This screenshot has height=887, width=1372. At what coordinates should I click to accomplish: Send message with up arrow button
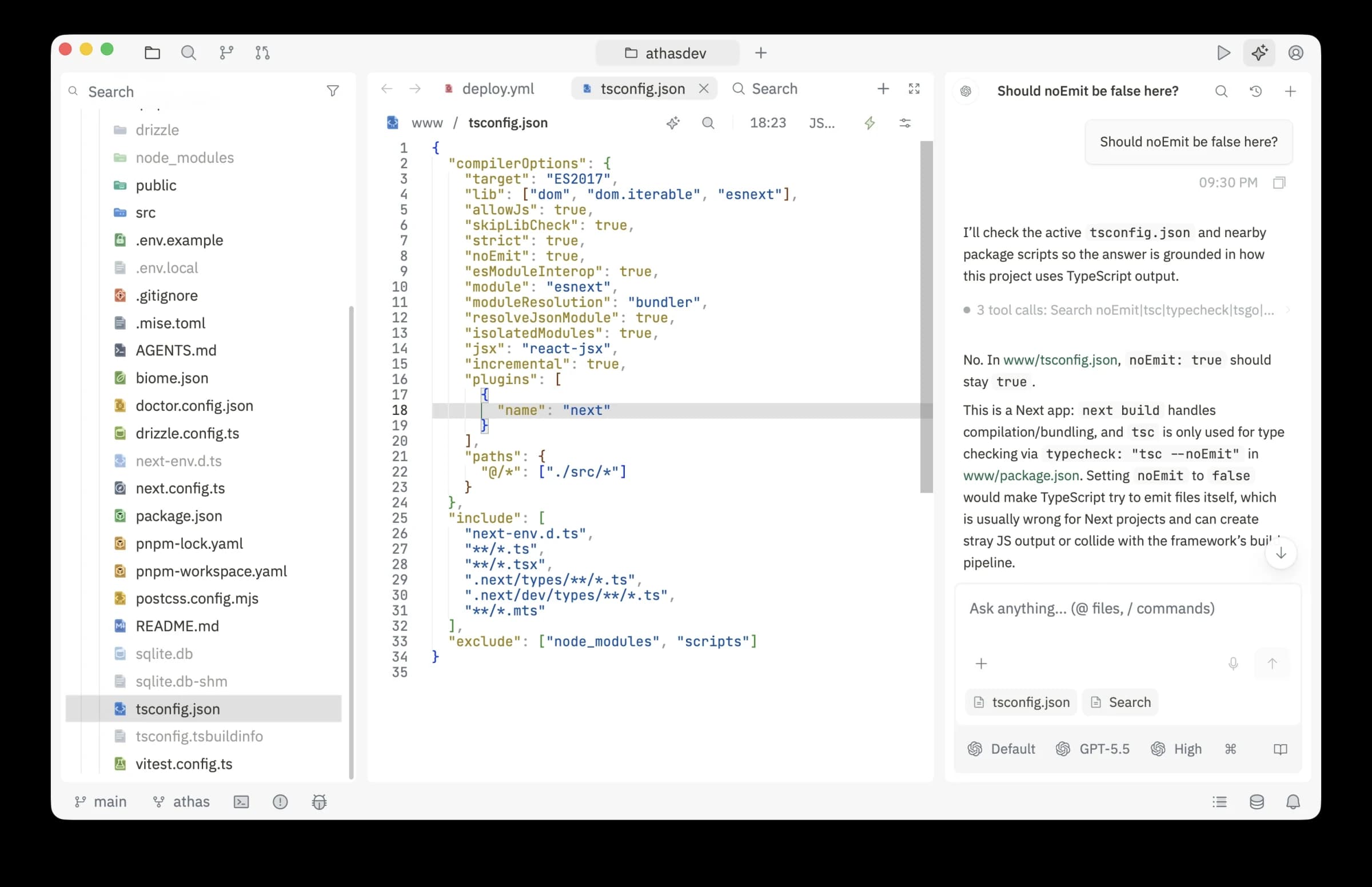1272,664
